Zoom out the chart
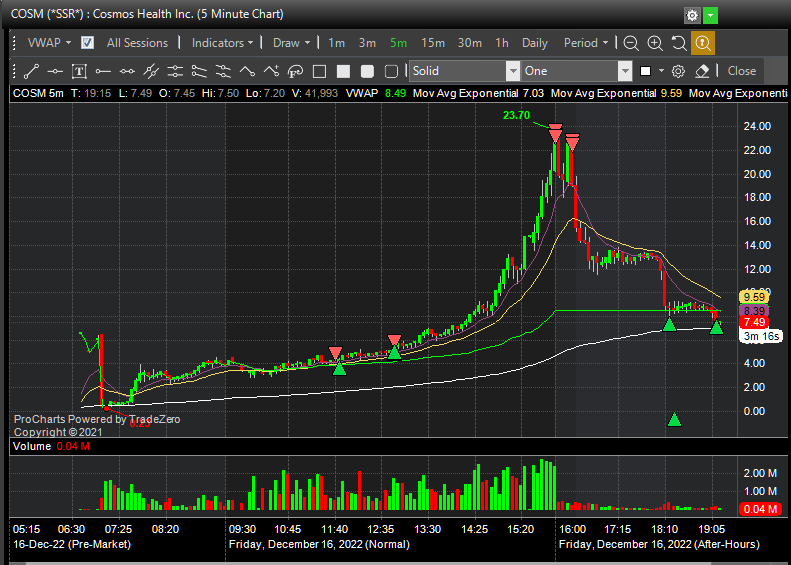The width and height of the screenshot is (791, 565). point(631,43)
